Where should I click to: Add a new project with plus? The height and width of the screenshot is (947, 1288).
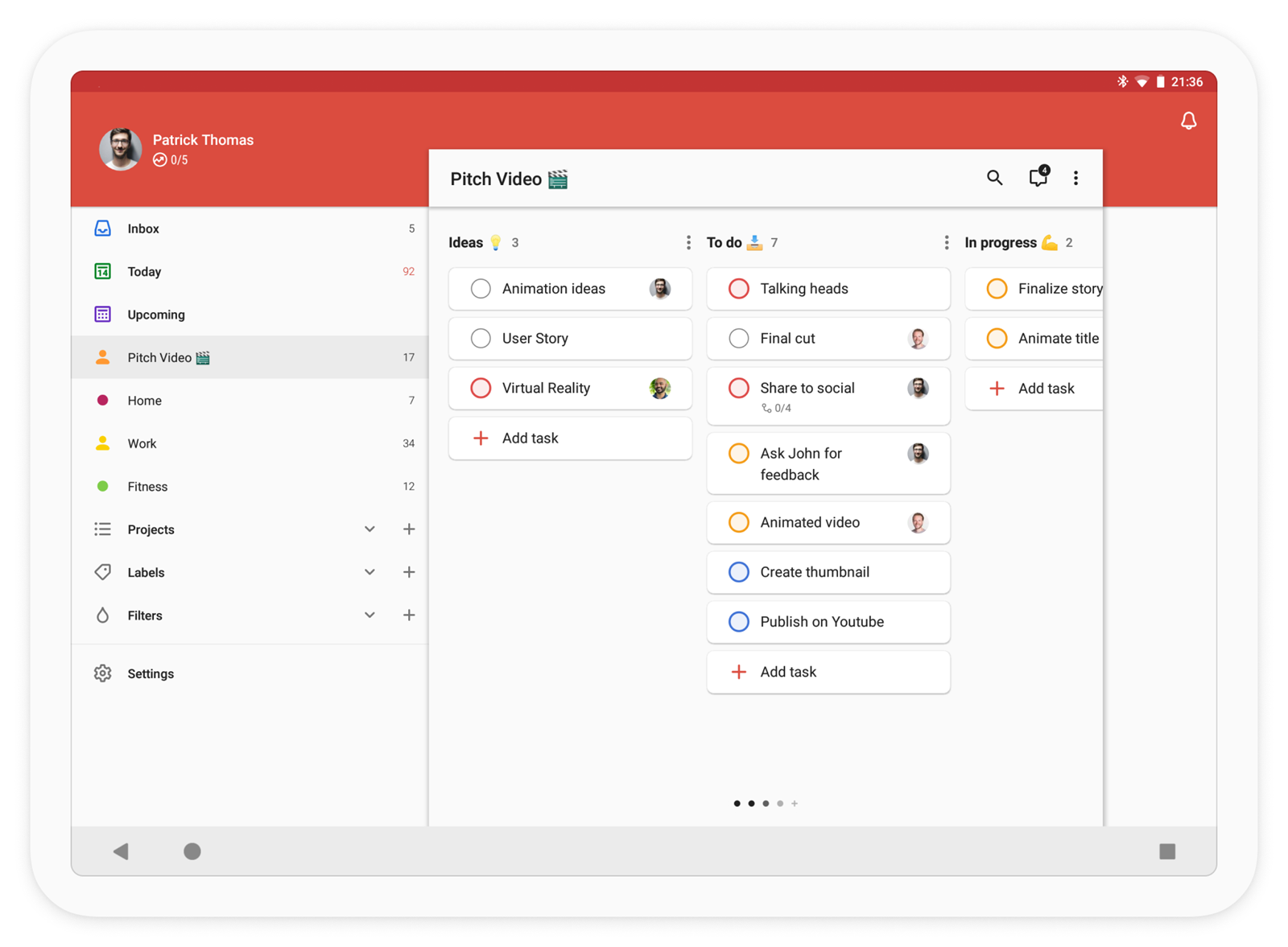pos(409,529)
